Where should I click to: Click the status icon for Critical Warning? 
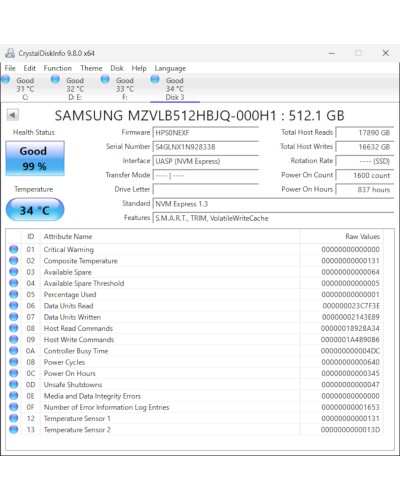[14, 249]
